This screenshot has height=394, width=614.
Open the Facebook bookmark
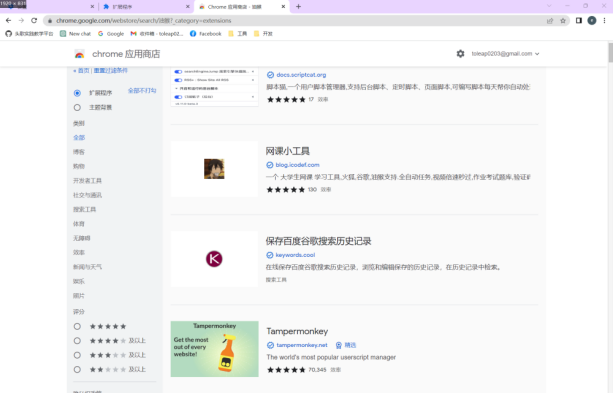(x=206, y=34)
